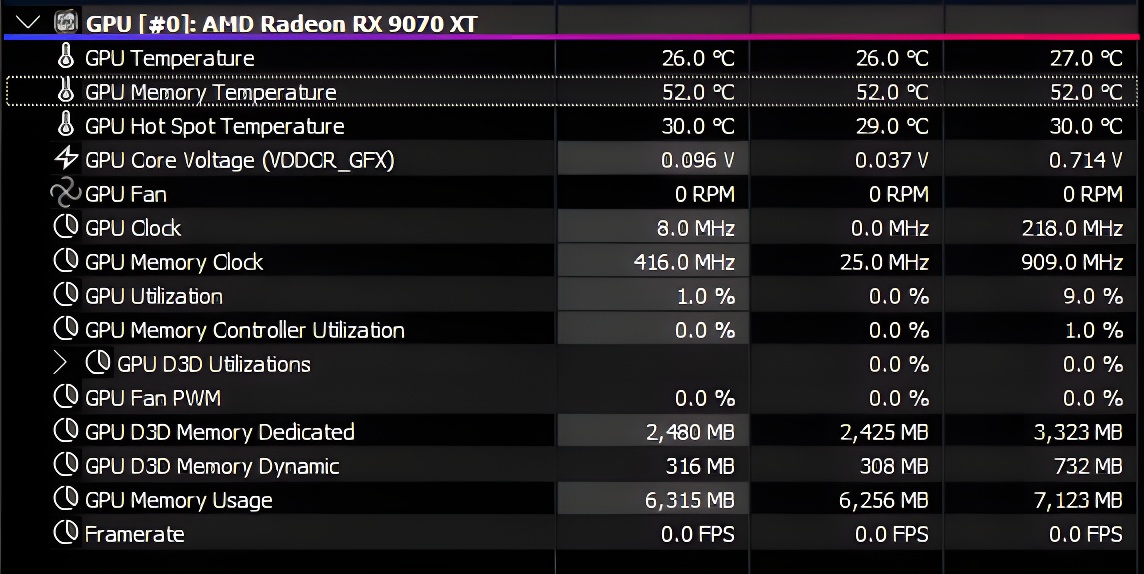The width and height of the screenshot is (1144, 574).
Task: Click the gauge icon beside GPU Memory Clock
Action: (x=66, y=260)
